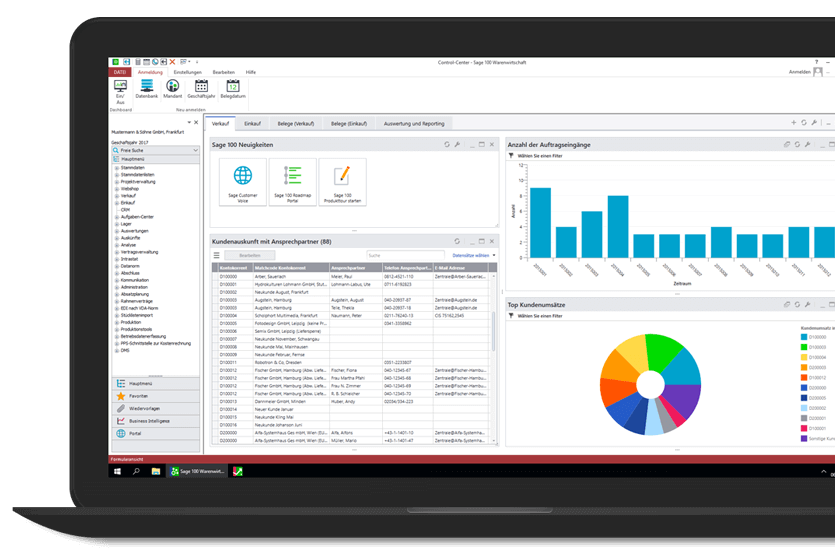Open wrench settings of Top Kundenumsätze
Screen dimensions: 835x560
807,304
